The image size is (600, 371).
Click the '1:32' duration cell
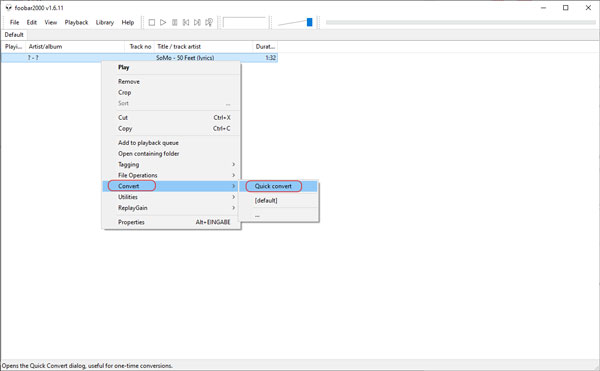click(271, 58)
